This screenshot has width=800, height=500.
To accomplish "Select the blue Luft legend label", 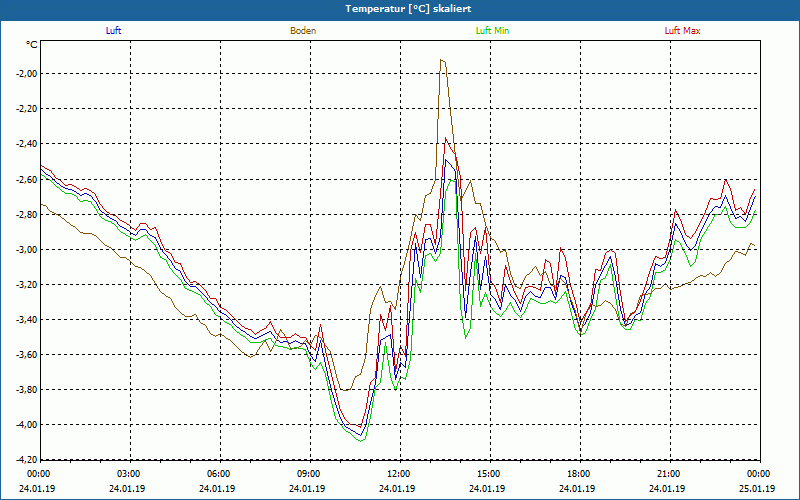I will pyautogui.click(x=113, y=31).
